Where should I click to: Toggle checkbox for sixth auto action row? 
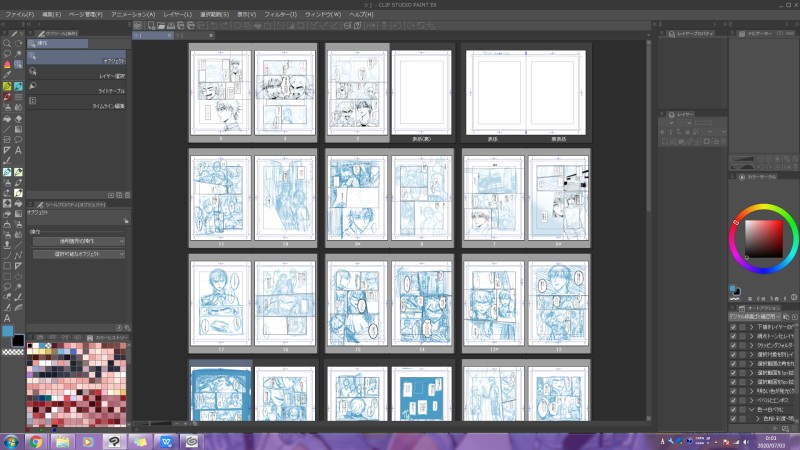click(733, 373)
